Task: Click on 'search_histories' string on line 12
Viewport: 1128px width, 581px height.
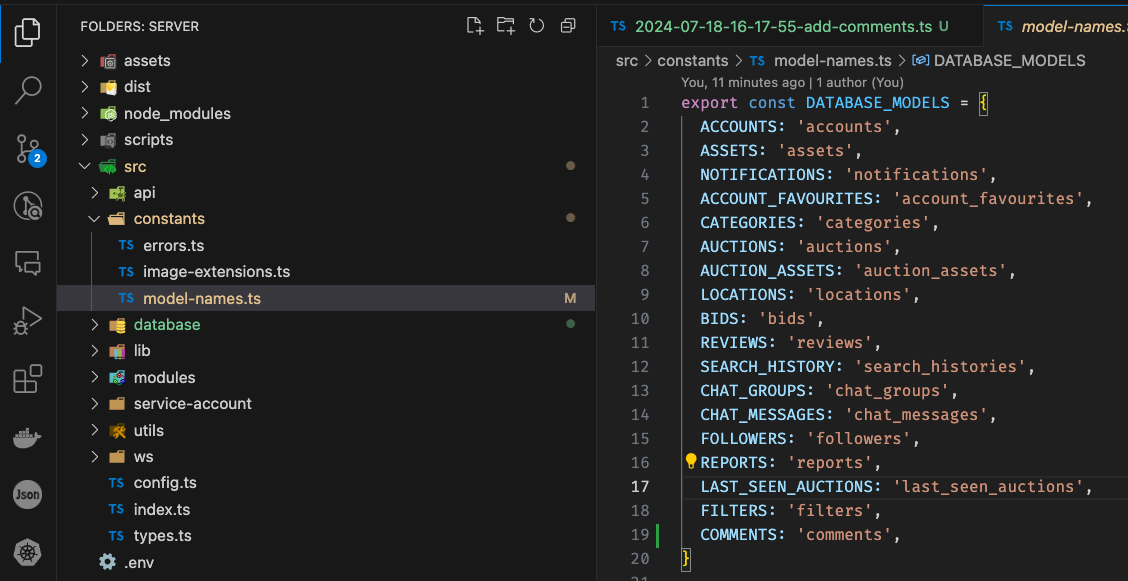Action: click(x=940, y=367)
